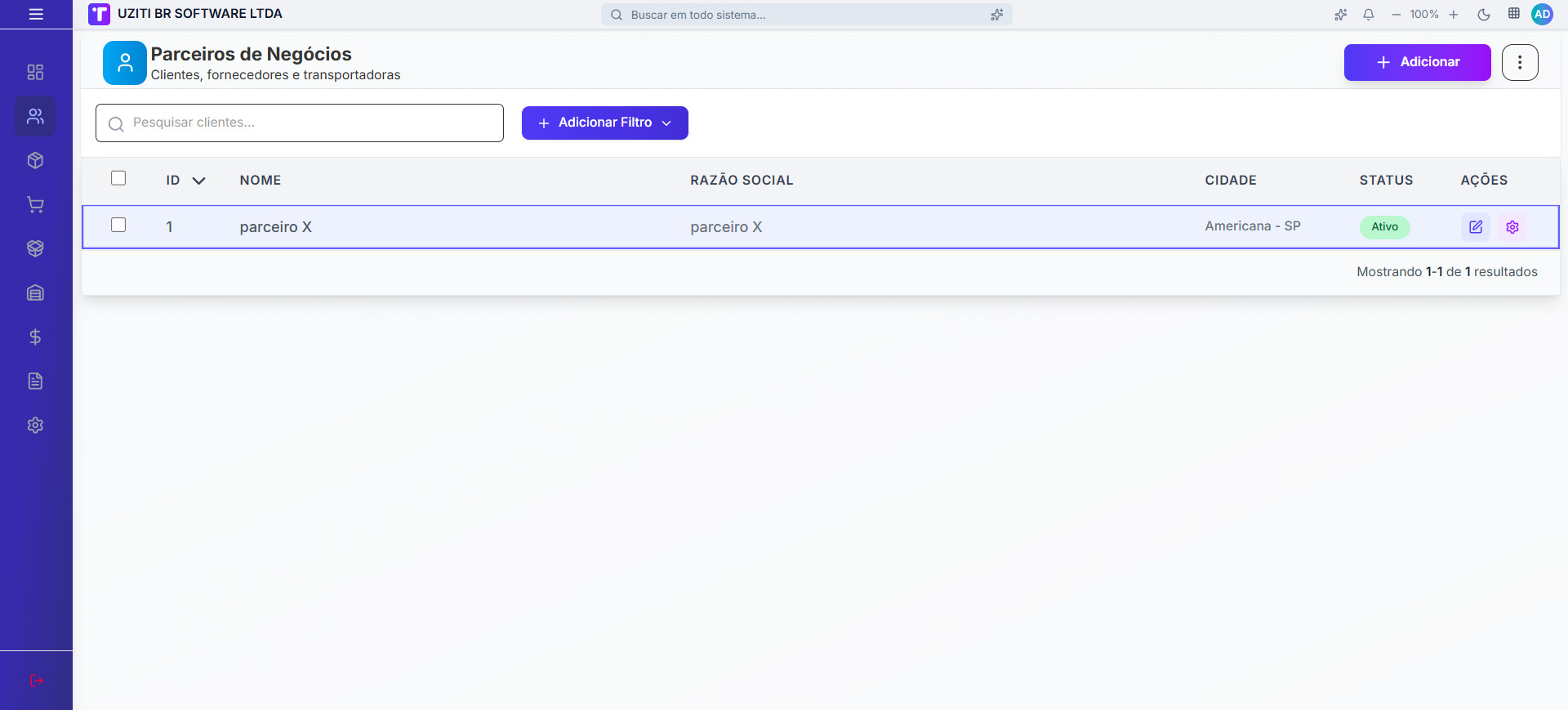Select all rows with header checkbox
Screen dimensions: 1568x710
pyautogui.click(x=118, y=178)
